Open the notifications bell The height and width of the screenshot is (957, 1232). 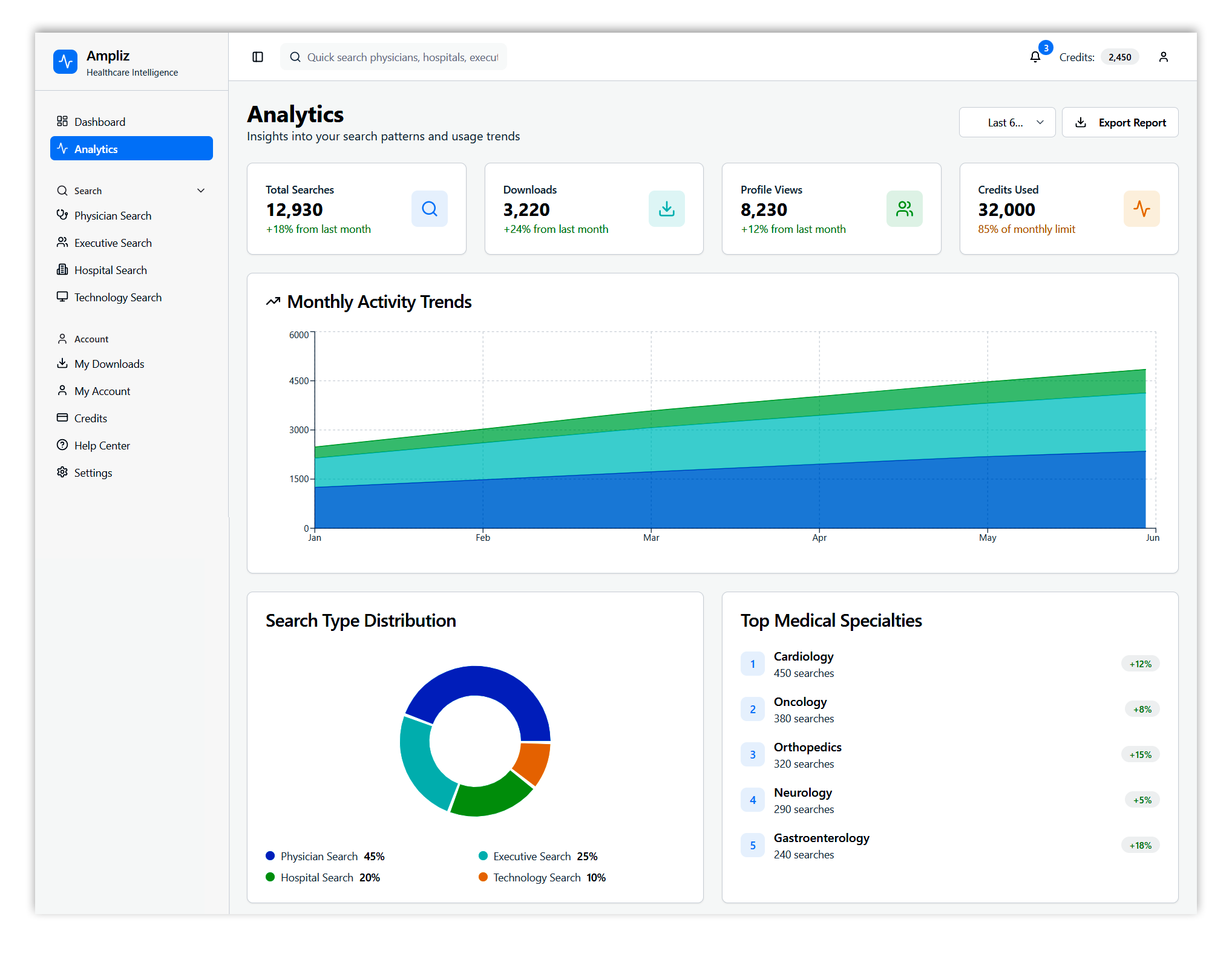(x=1035, y=57)
